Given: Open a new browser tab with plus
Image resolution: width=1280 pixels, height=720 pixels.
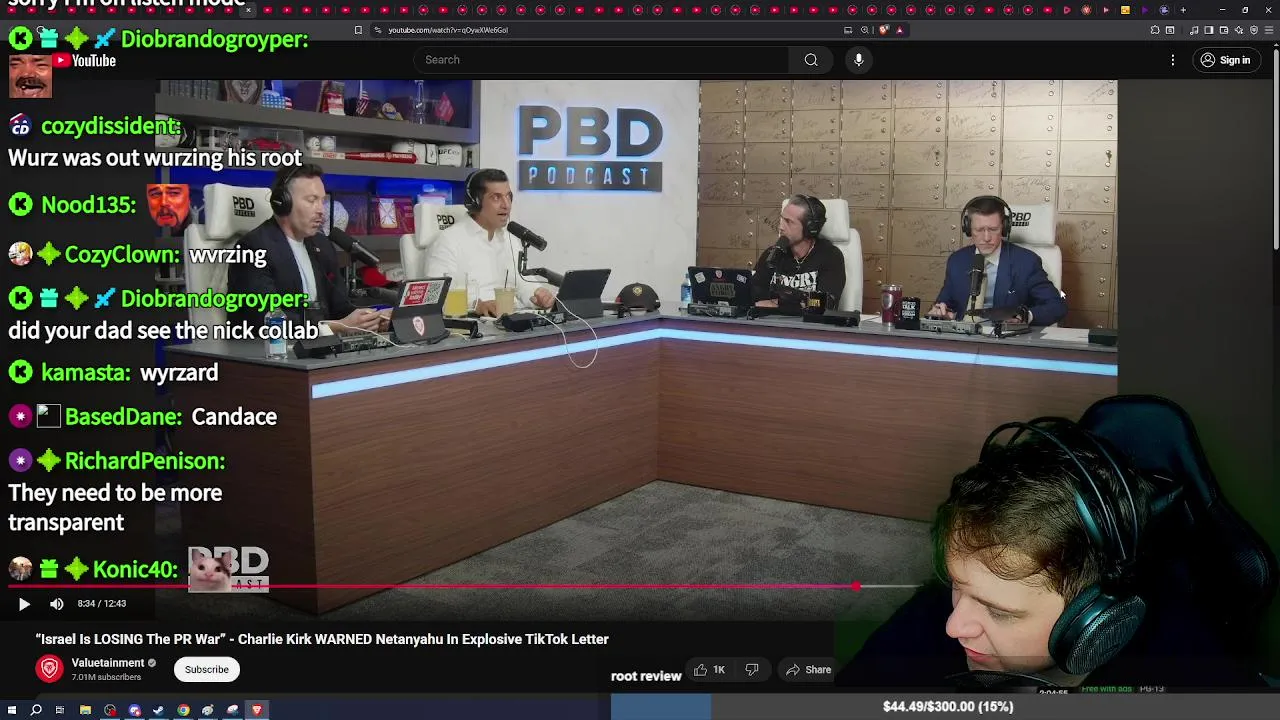Looking at the screenshot, I should click(1183, 10).
